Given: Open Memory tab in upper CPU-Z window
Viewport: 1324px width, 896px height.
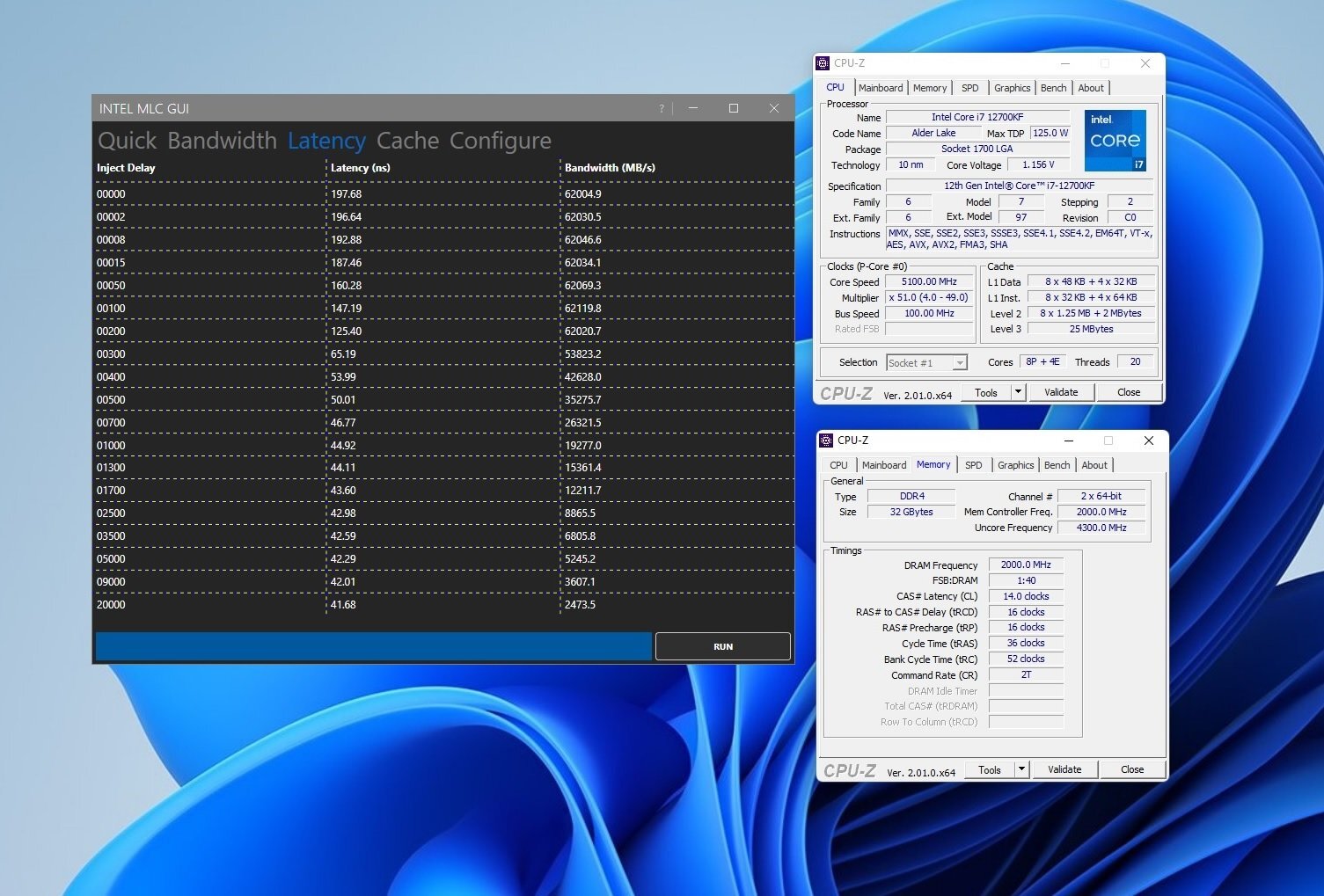Looking at the screenshot, I should click(930, 88).
